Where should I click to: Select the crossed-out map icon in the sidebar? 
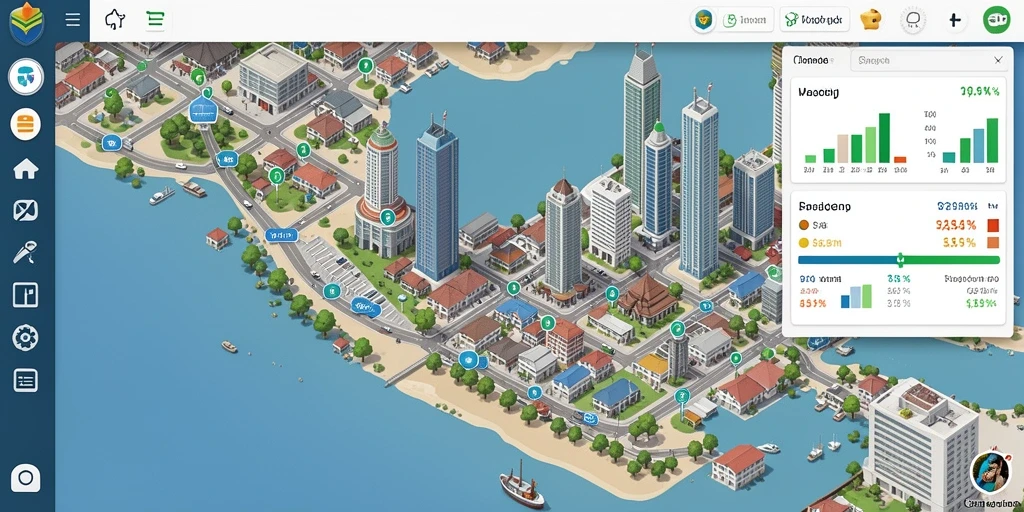click(x=25, y=210)
